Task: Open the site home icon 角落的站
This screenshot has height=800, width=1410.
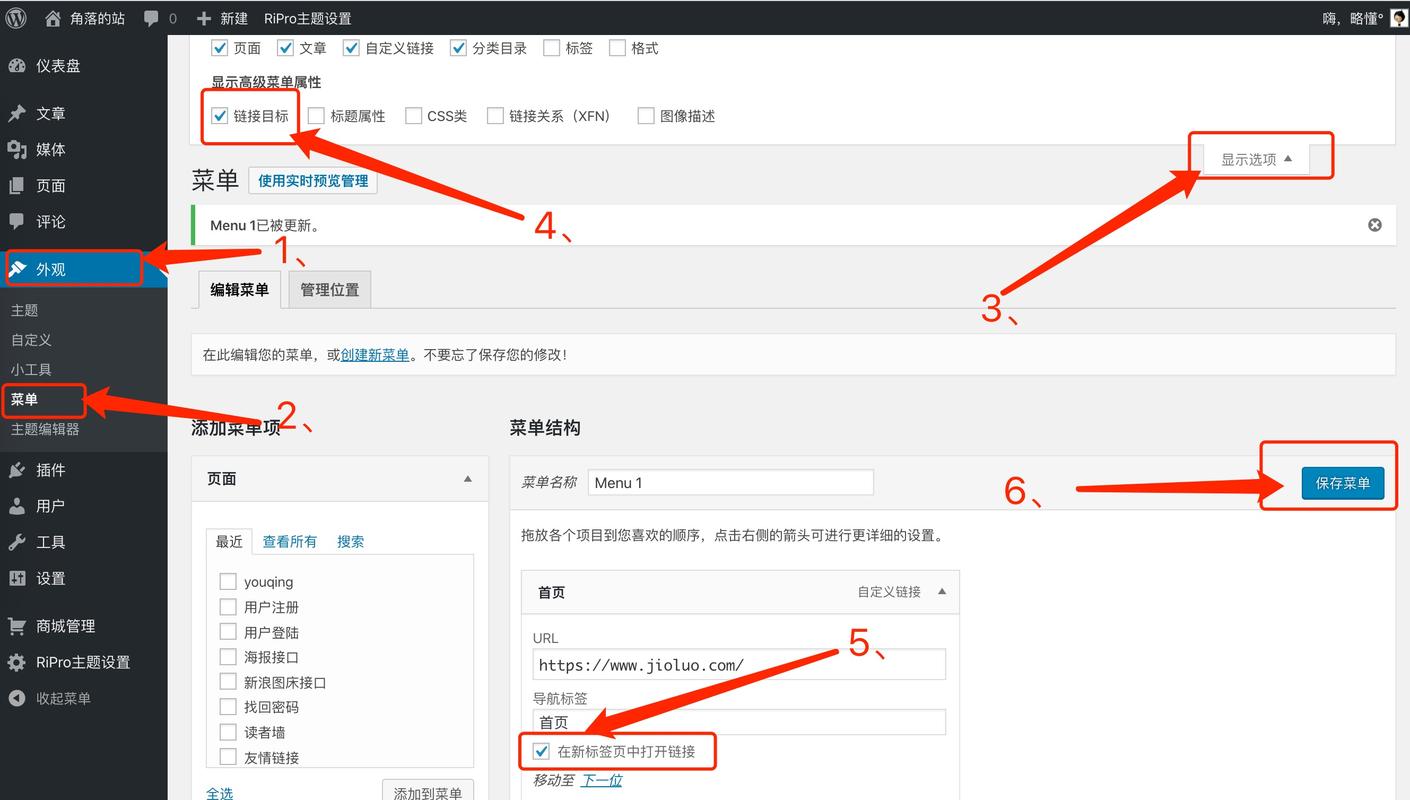Action: pos(53,18)
